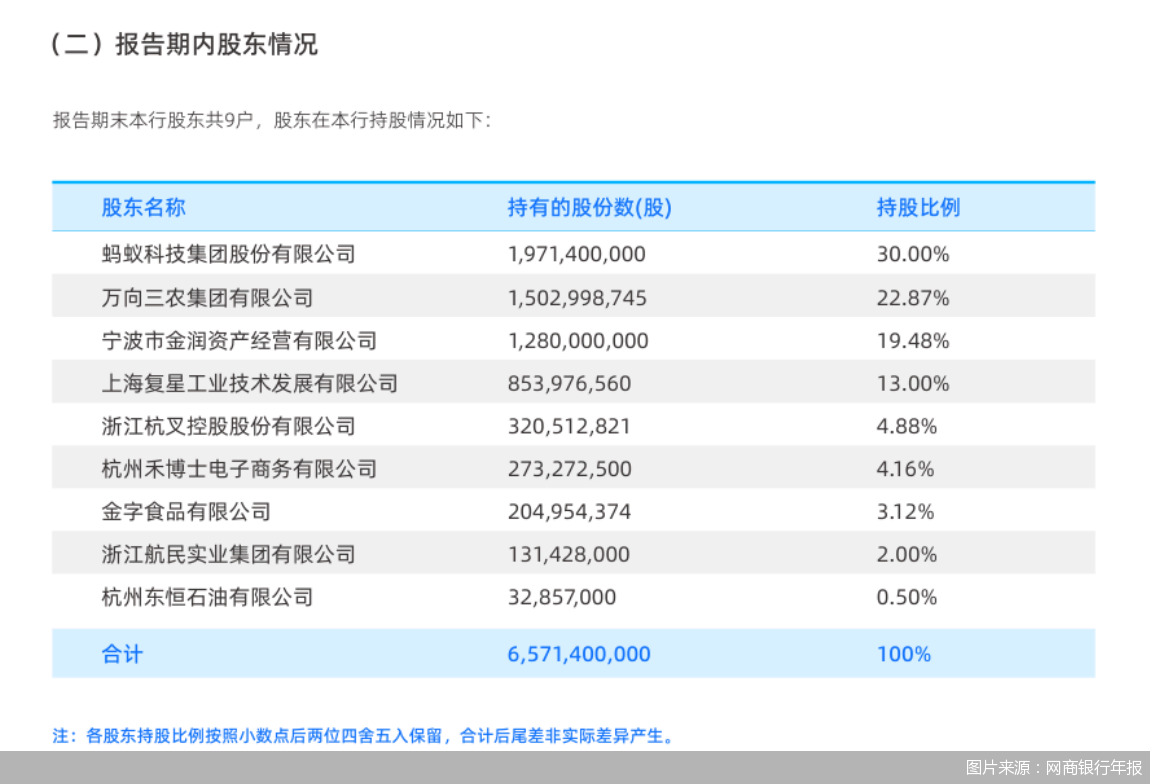Viewport: 1150px width, 784px height.
Task: Click shareholder 宁波市金润资产经营有限公司
Action: 236,340
